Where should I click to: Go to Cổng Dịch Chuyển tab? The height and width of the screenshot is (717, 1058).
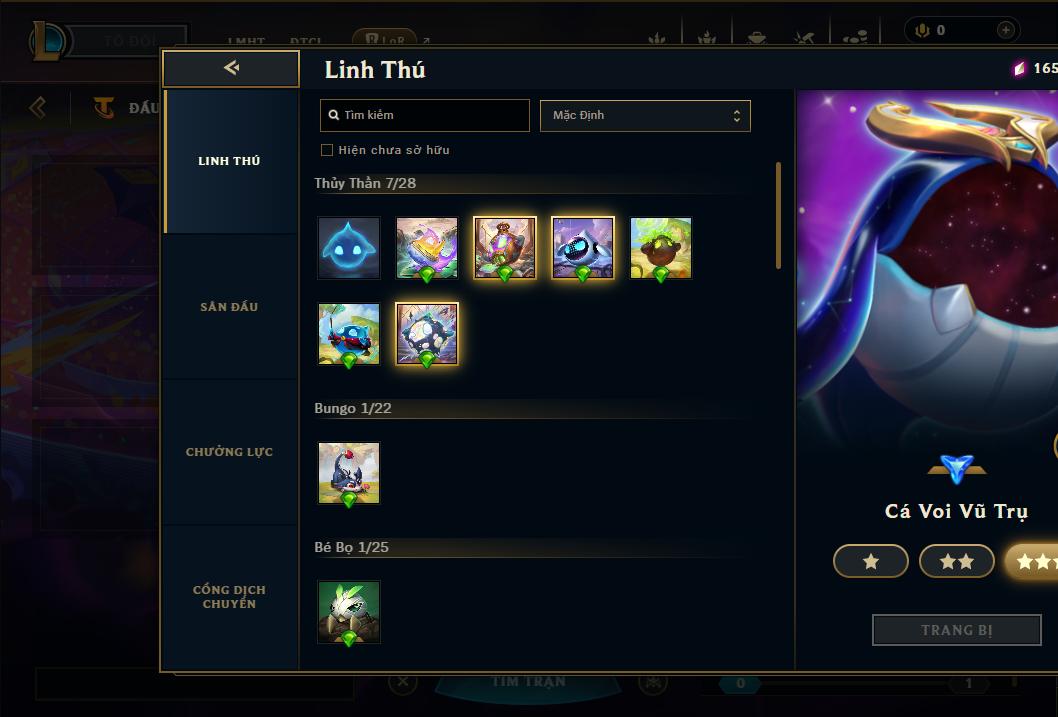click(229, 597)
